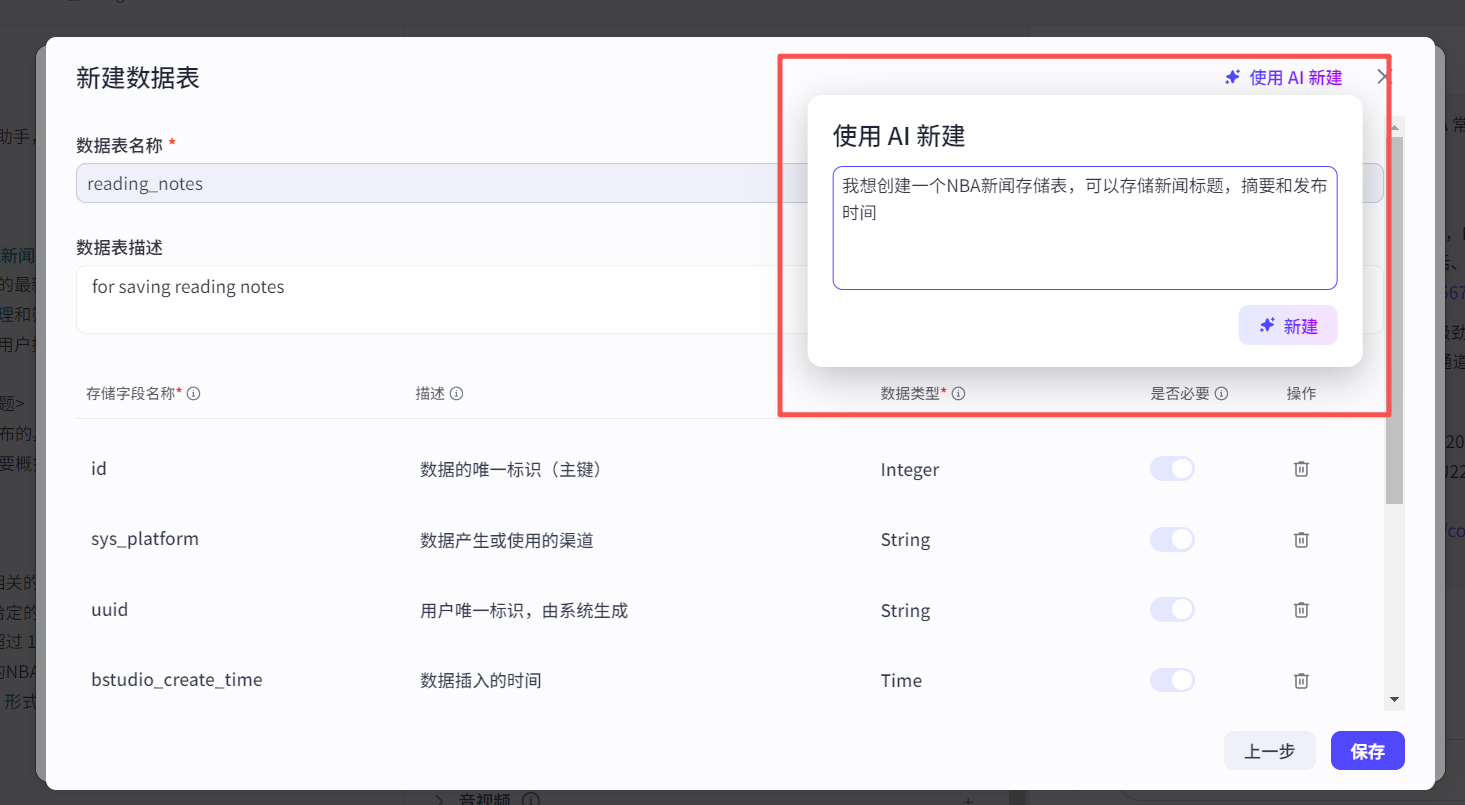Click the 上一步 button
Screen dimensions: 1465x805
click(1269, 750)
